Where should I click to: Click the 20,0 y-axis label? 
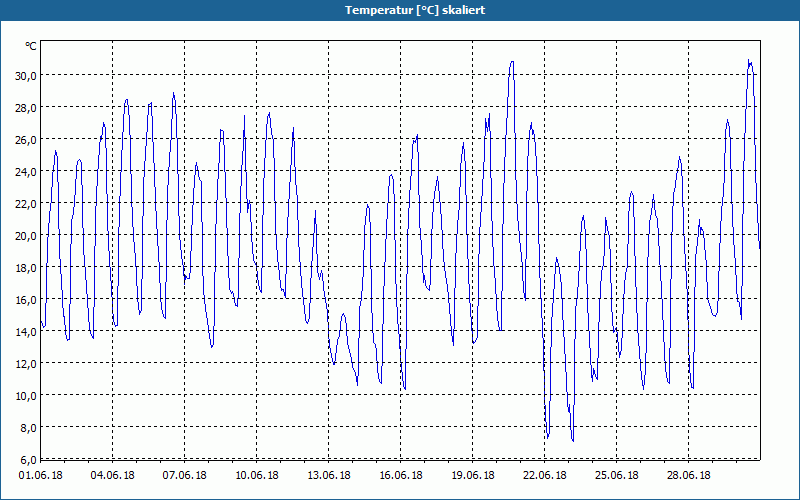coord(26,235)
